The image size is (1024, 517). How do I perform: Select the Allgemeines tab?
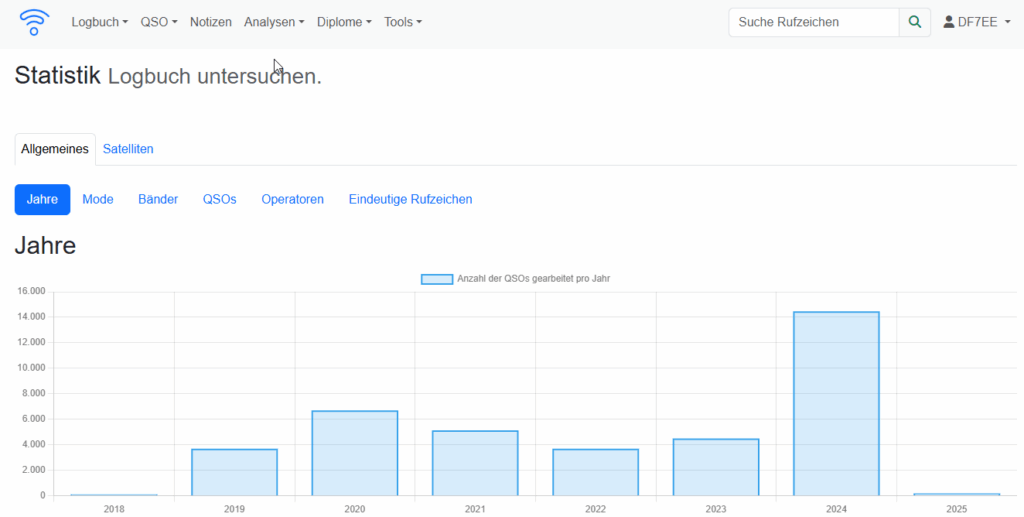(55, 149)
